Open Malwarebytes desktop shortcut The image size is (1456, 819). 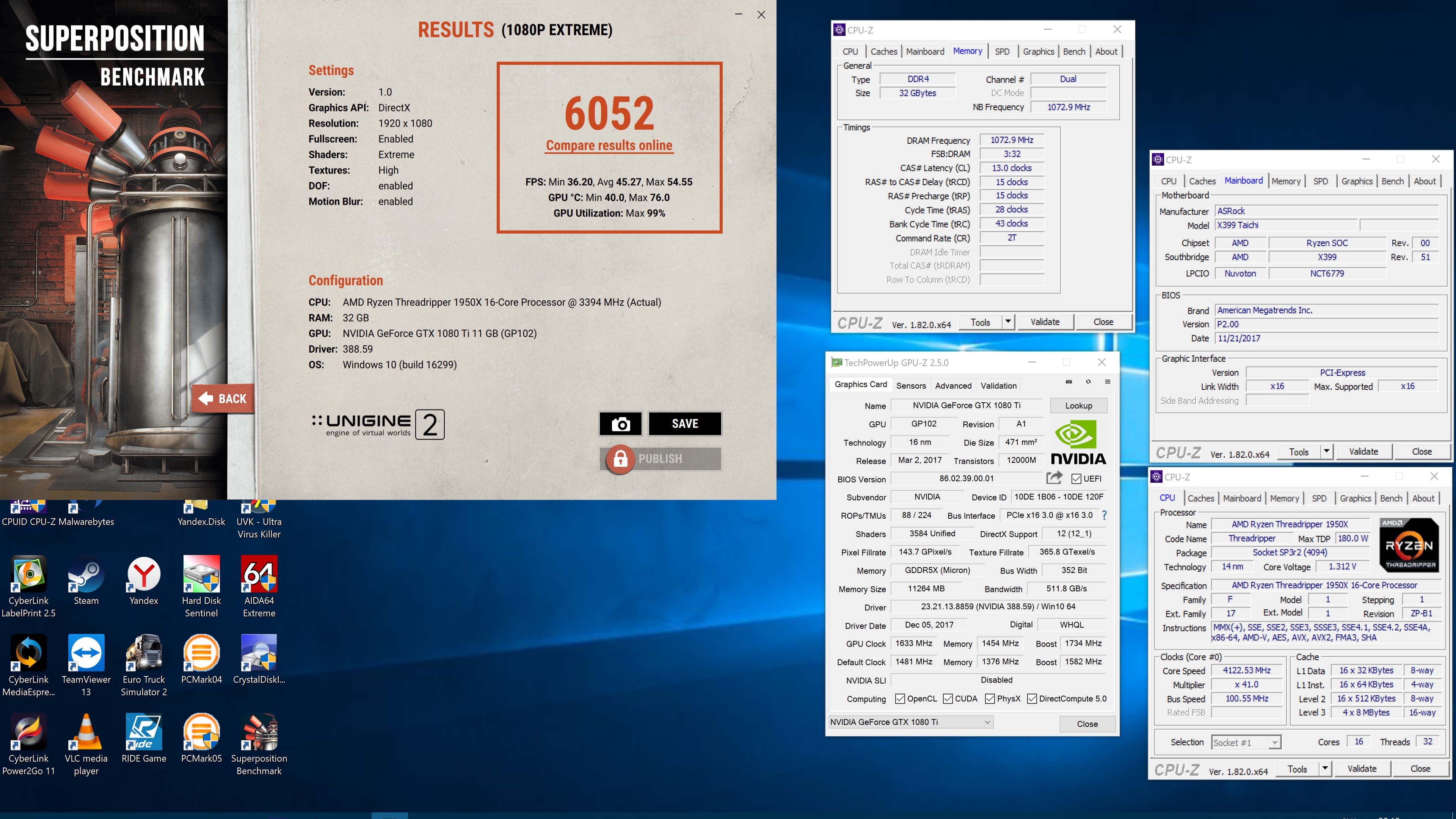click(86, 514)
